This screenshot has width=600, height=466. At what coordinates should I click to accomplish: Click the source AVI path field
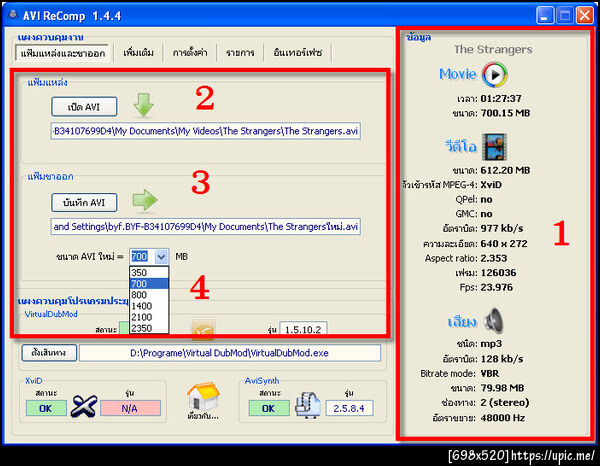[x=205, y=131]
